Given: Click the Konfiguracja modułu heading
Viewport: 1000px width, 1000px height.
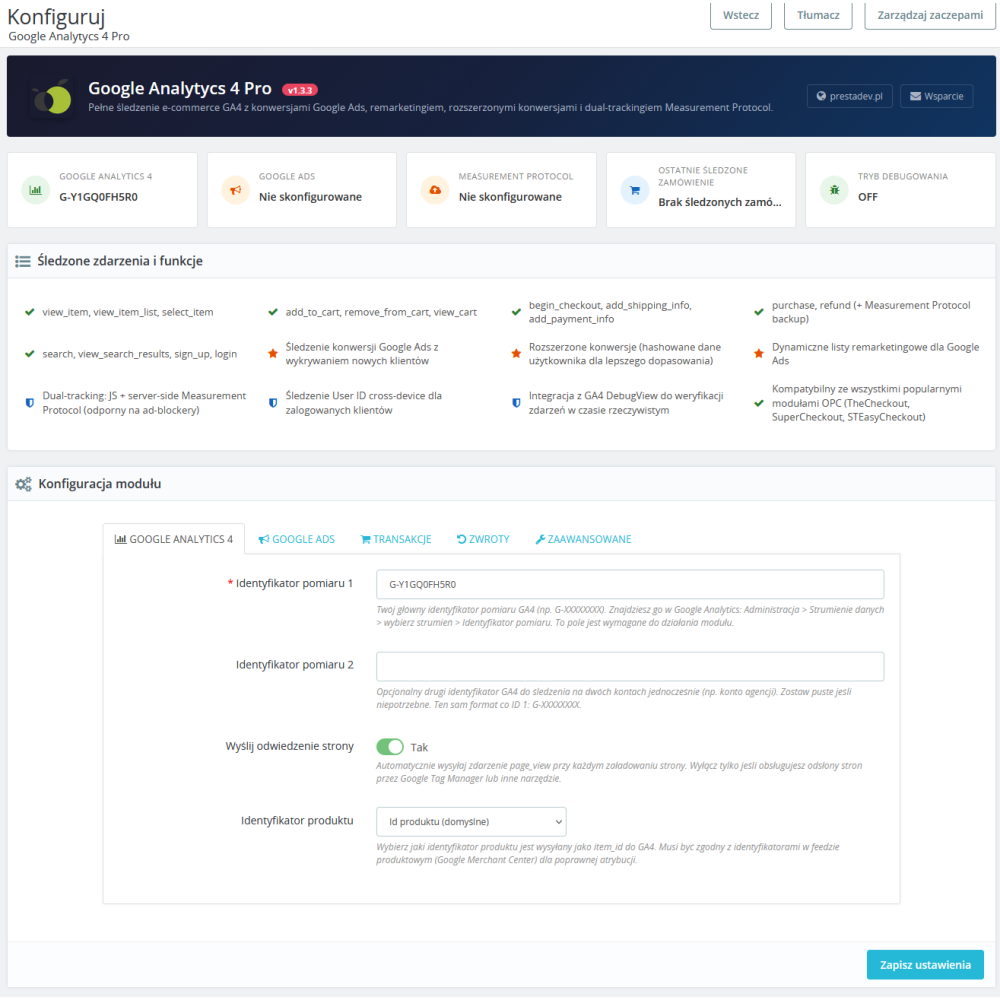Looking at the screenshot, I should [99, 484].
